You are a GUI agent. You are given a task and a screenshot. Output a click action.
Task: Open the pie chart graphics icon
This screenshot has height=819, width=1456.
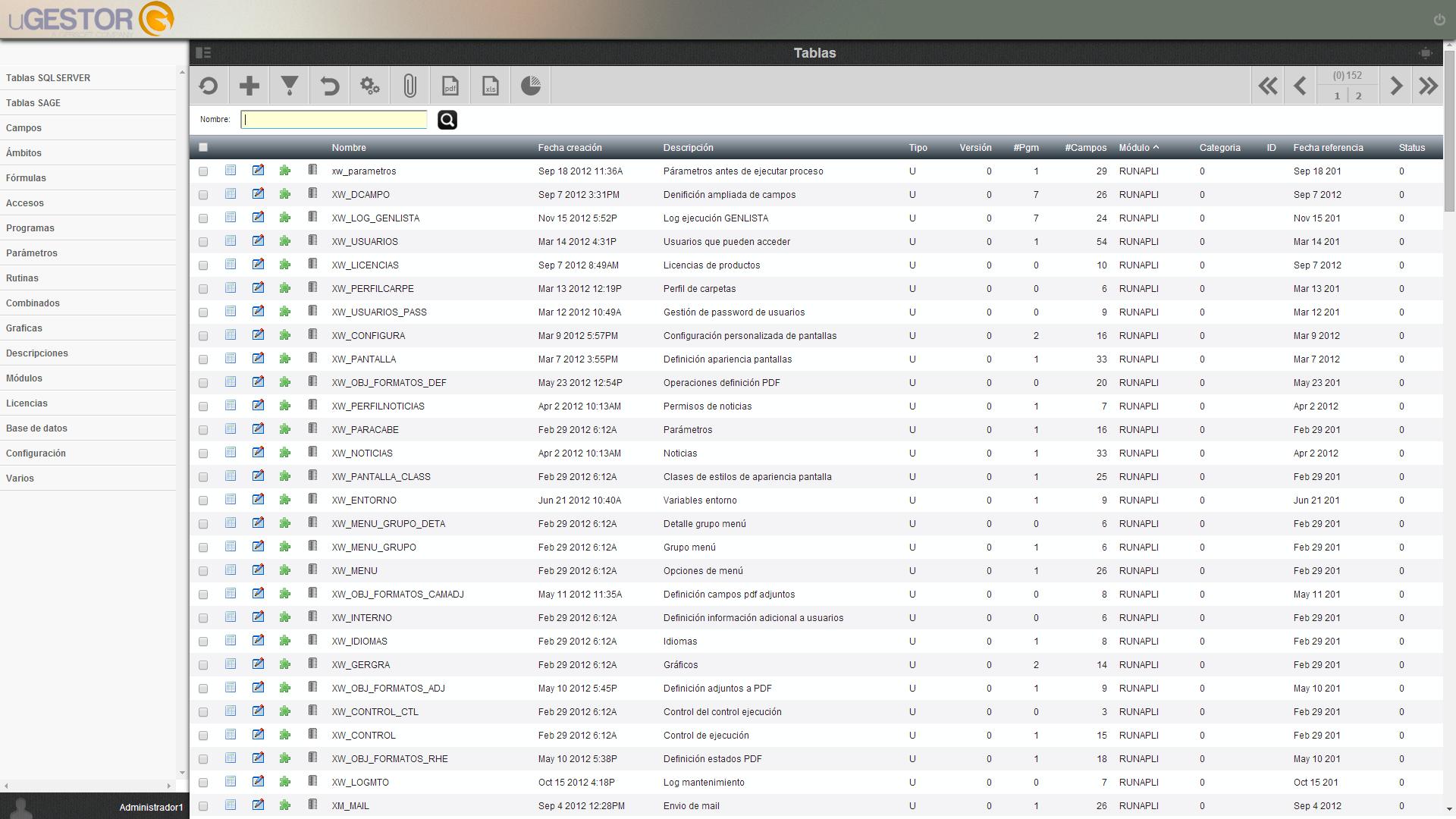tap(531, 86)
